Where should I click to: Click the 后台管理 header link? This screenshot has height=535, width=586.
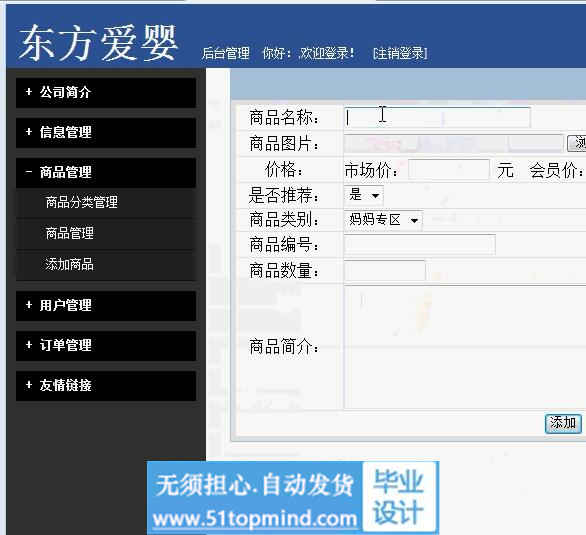pyautogui.click(x=226, y=53)
